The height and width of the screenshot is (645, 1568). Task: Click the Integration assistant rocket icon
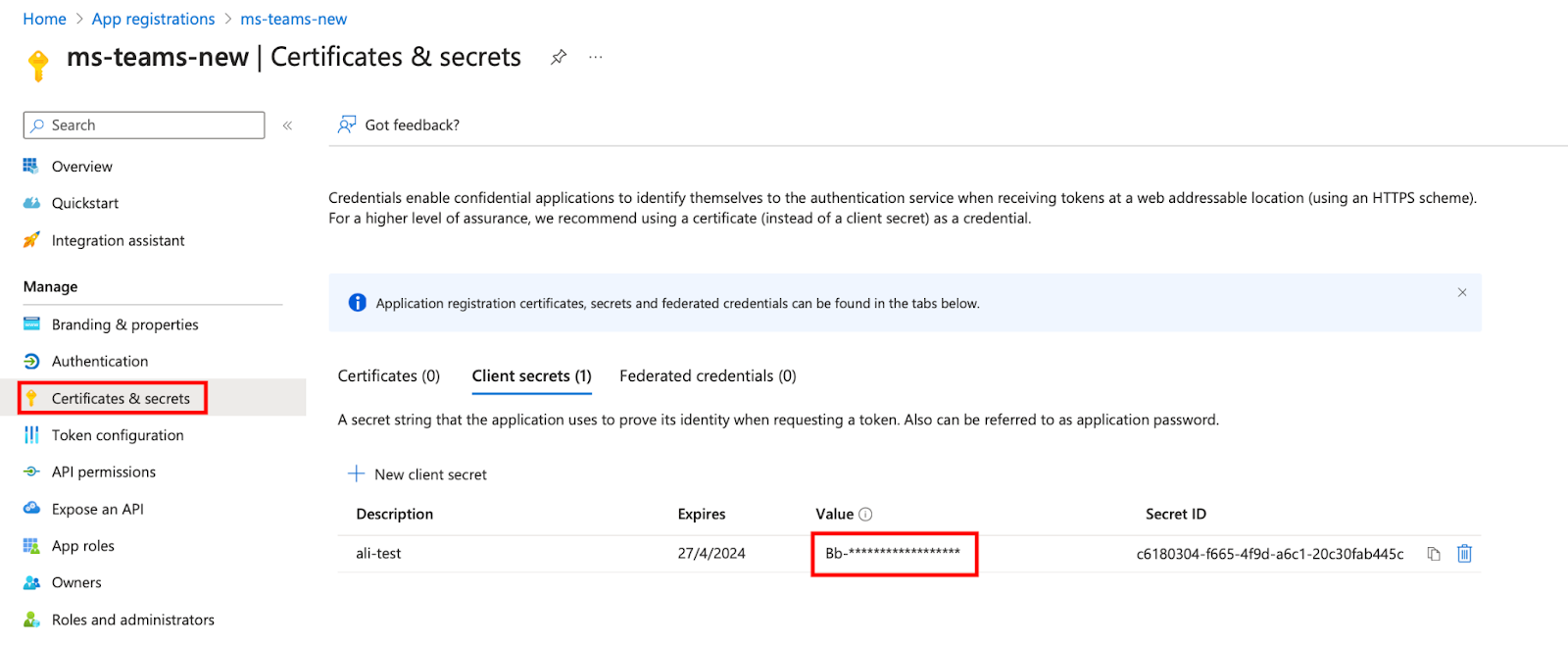coord(31,240)
